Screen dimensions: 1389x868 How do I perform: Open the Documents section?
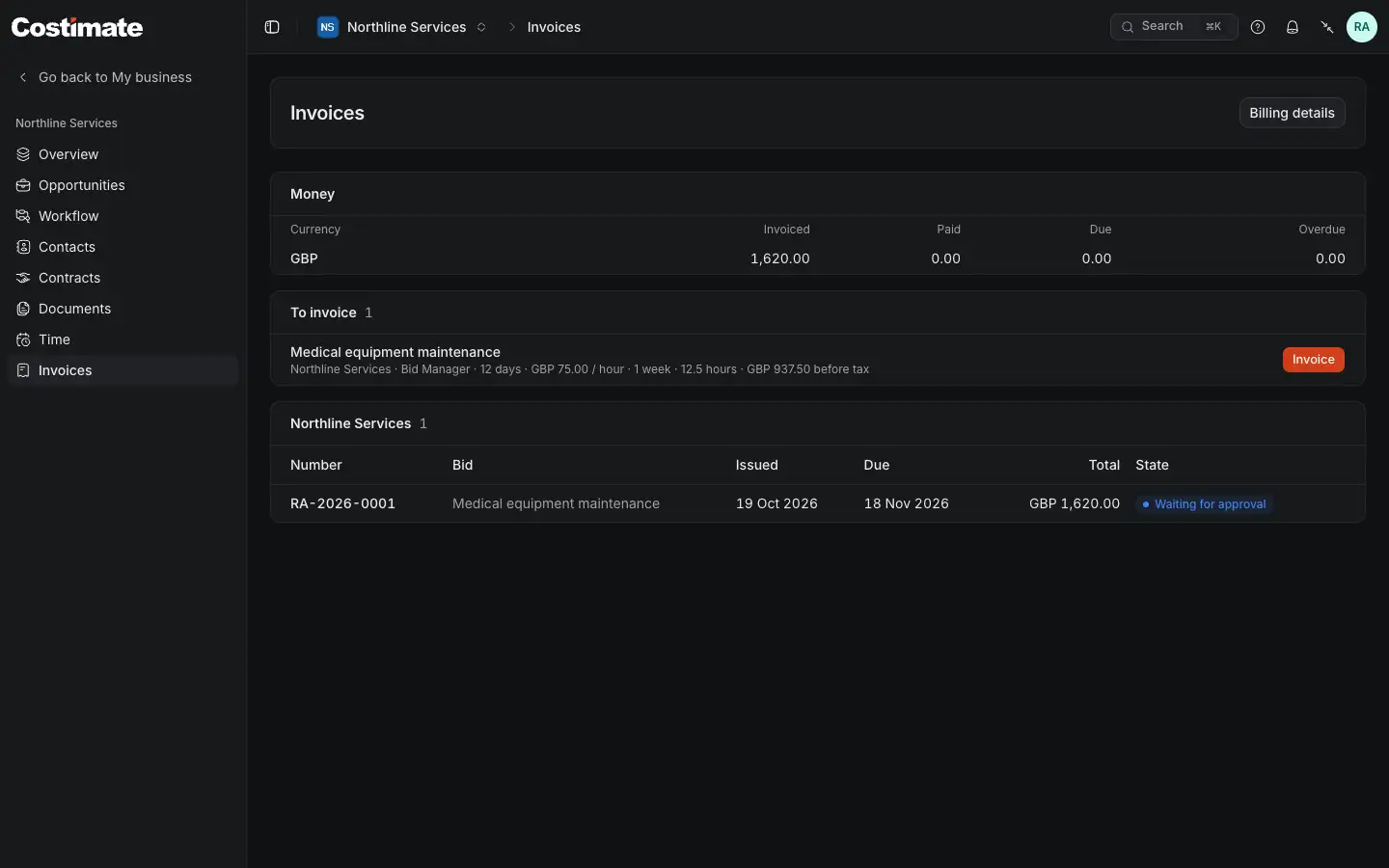click(x=123, y=309)
